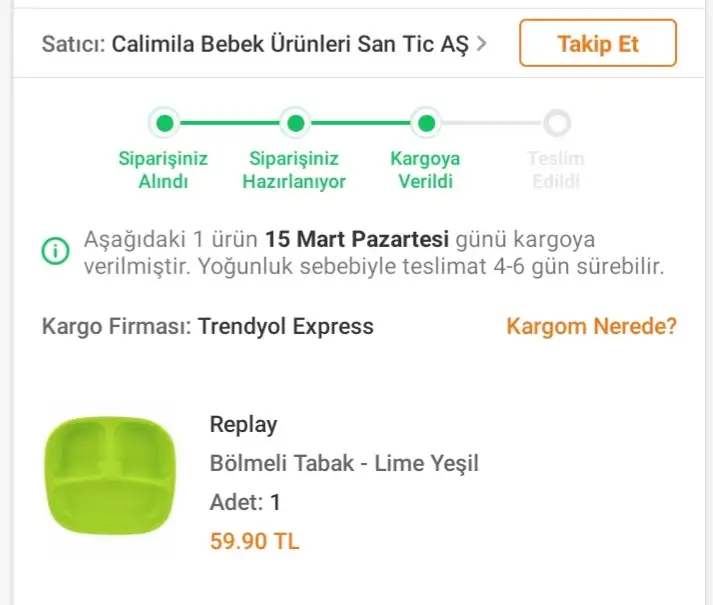Click the 15 Mart Pazartesi date text
The image size is (713, 605).
[357, 240]
